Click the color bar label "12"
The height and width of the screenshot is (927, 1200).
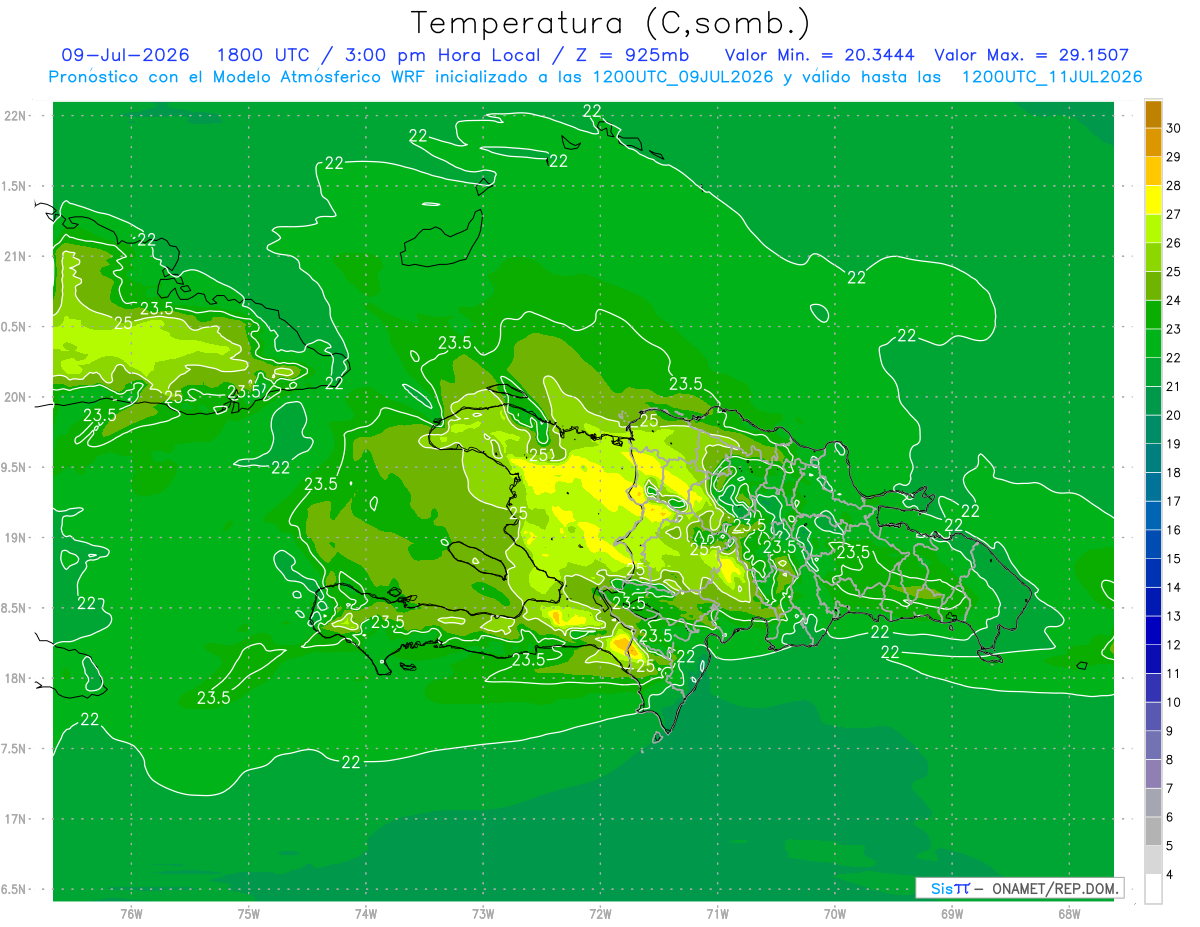point(1174,645)
